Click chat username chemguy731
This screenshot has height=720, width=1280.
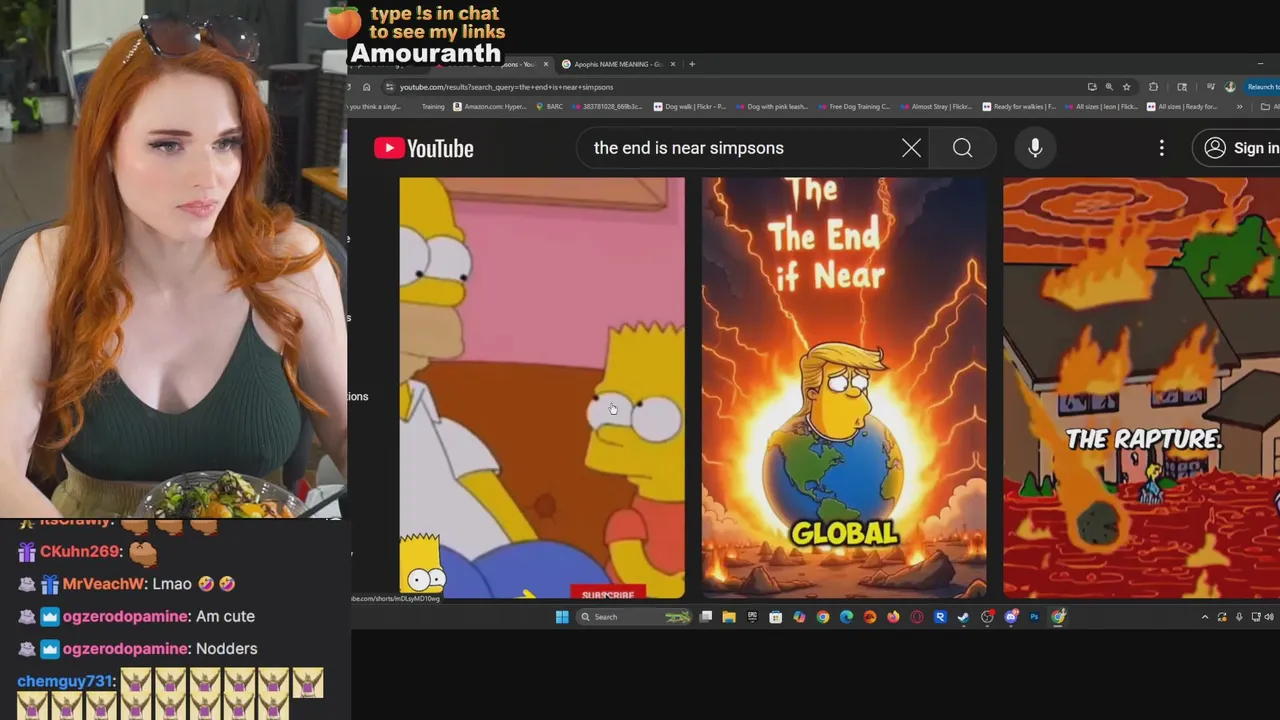[64, 681]
